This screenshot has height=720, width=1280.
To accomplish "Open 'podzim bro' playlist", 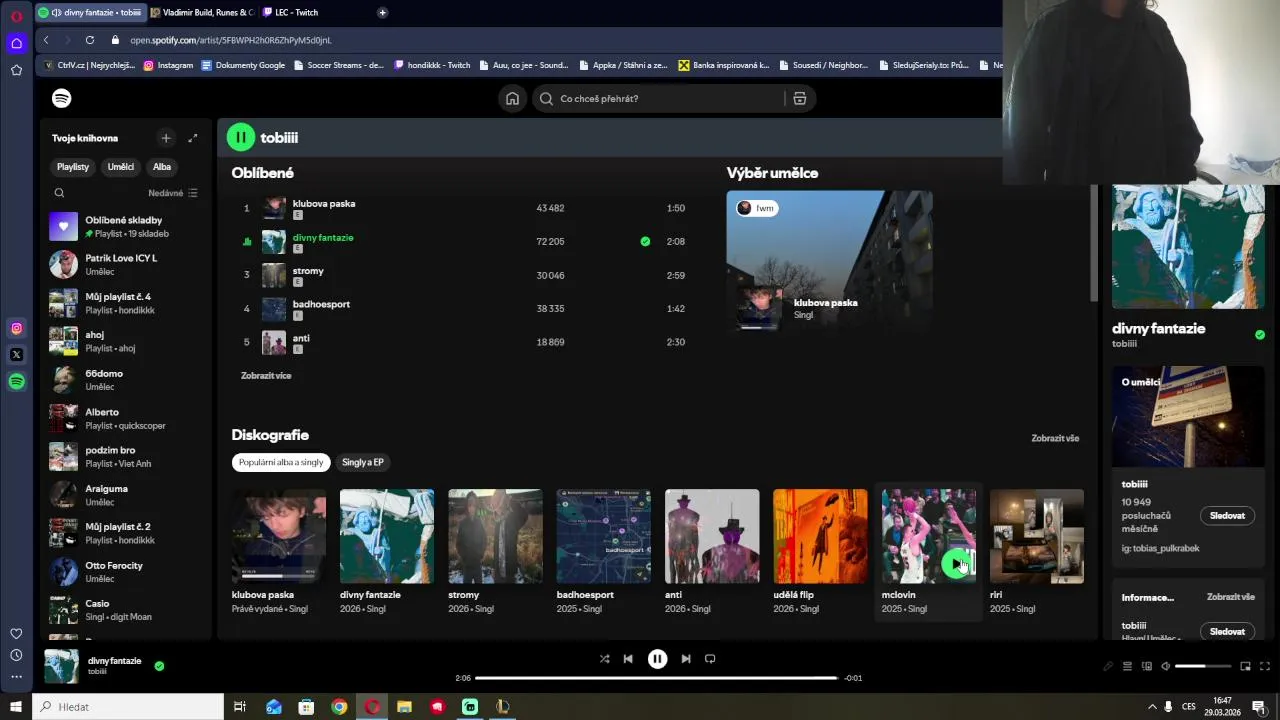I will click(127, 456).
